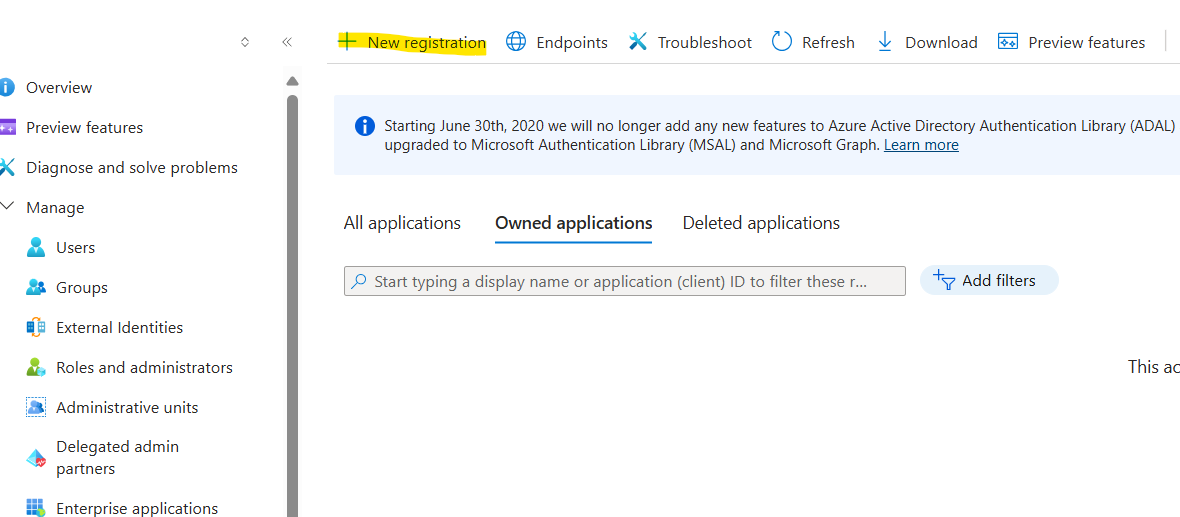Click the Download arrow icon
Screen dimensions: 1180x517
885,41
